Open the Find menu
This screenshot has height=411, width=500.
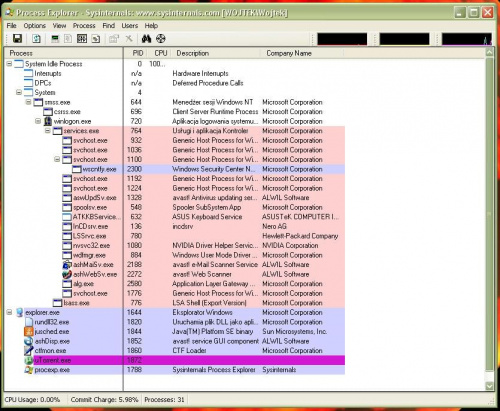pos(109,26)
